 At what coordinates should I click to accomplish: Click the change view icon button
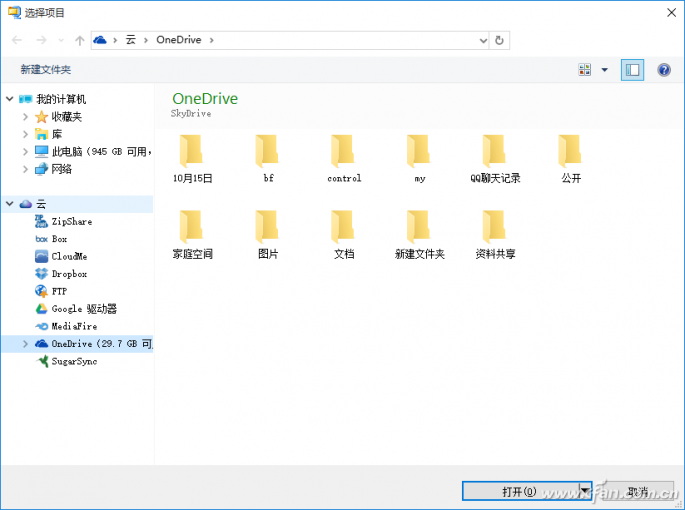585,69
